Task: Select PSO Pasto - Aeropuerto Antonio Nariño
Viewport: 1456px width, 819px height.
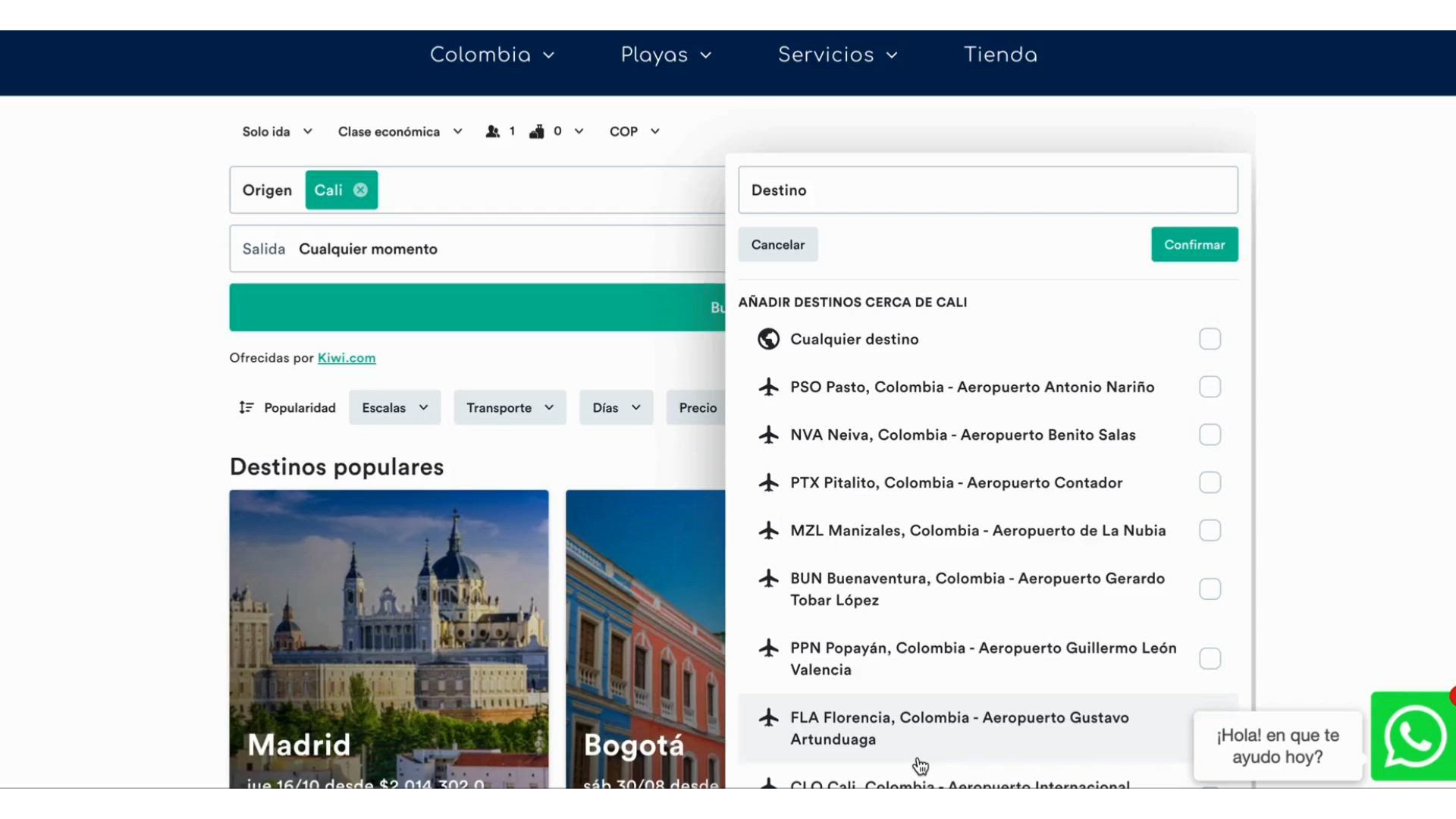Action: [988, 387]
